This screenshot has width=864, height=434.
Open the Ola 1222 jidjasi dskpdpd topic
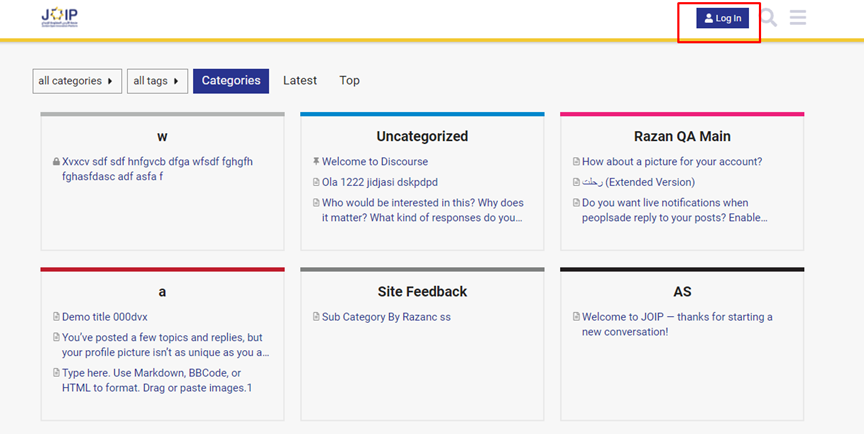click(x=379, y=182)
